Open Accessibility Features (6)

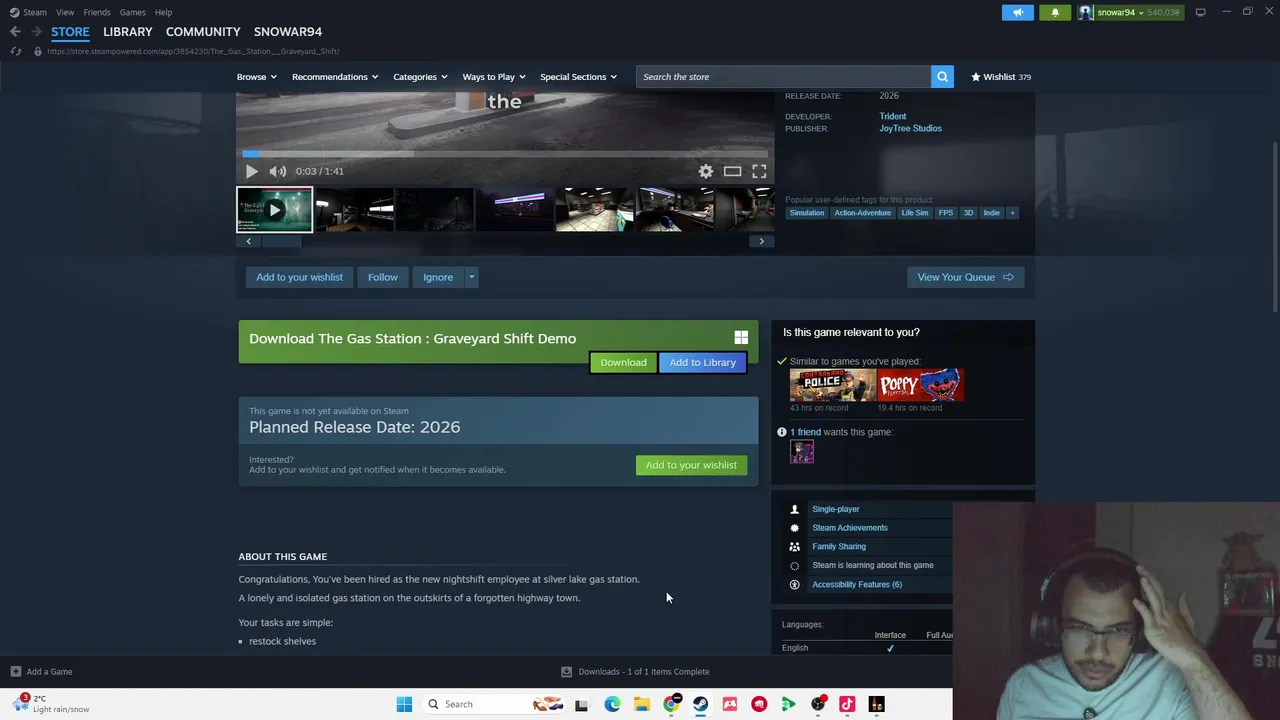click(x=856, y=584)
